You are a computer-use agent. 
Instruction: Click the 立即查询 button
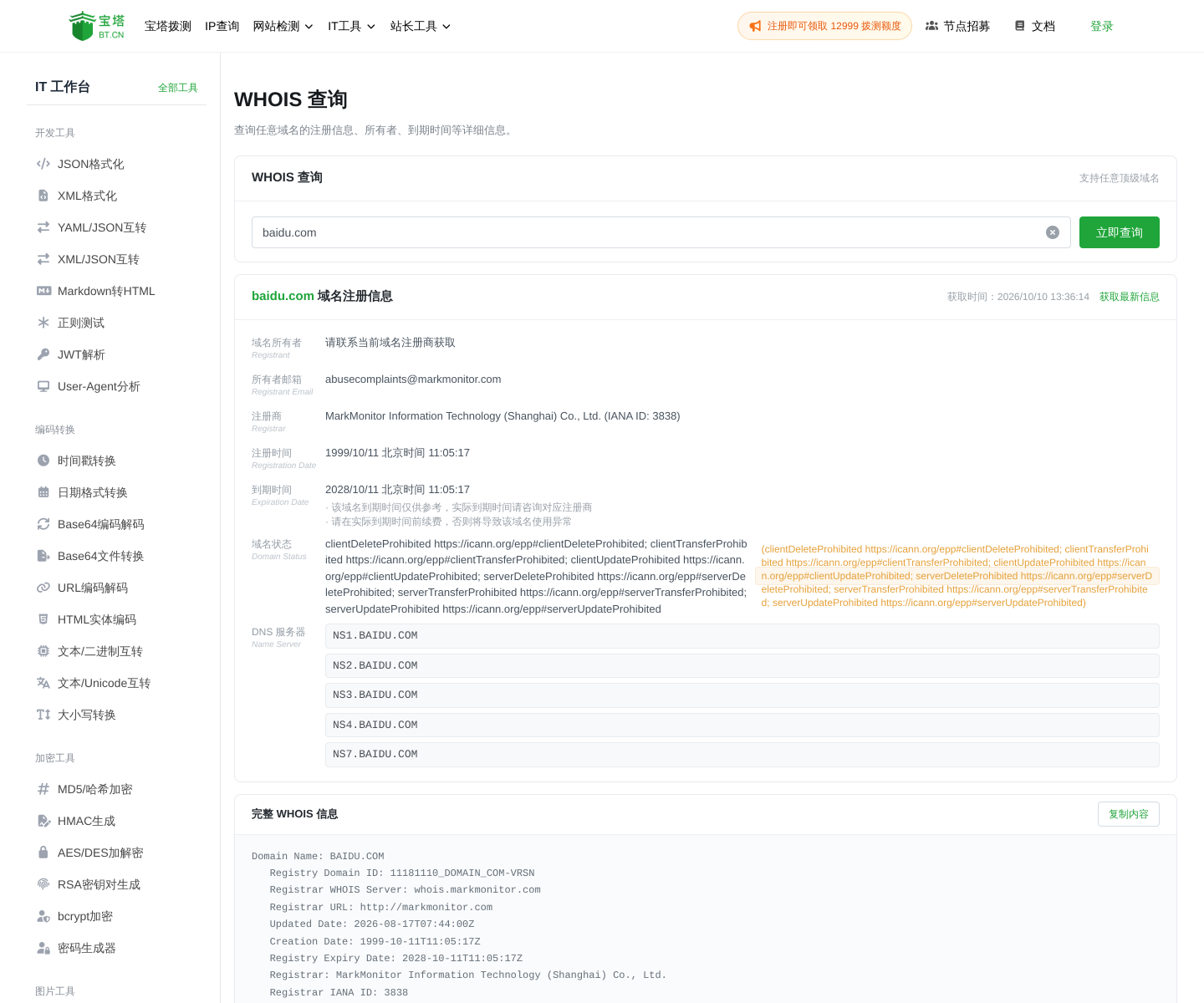click(1120, 232)
